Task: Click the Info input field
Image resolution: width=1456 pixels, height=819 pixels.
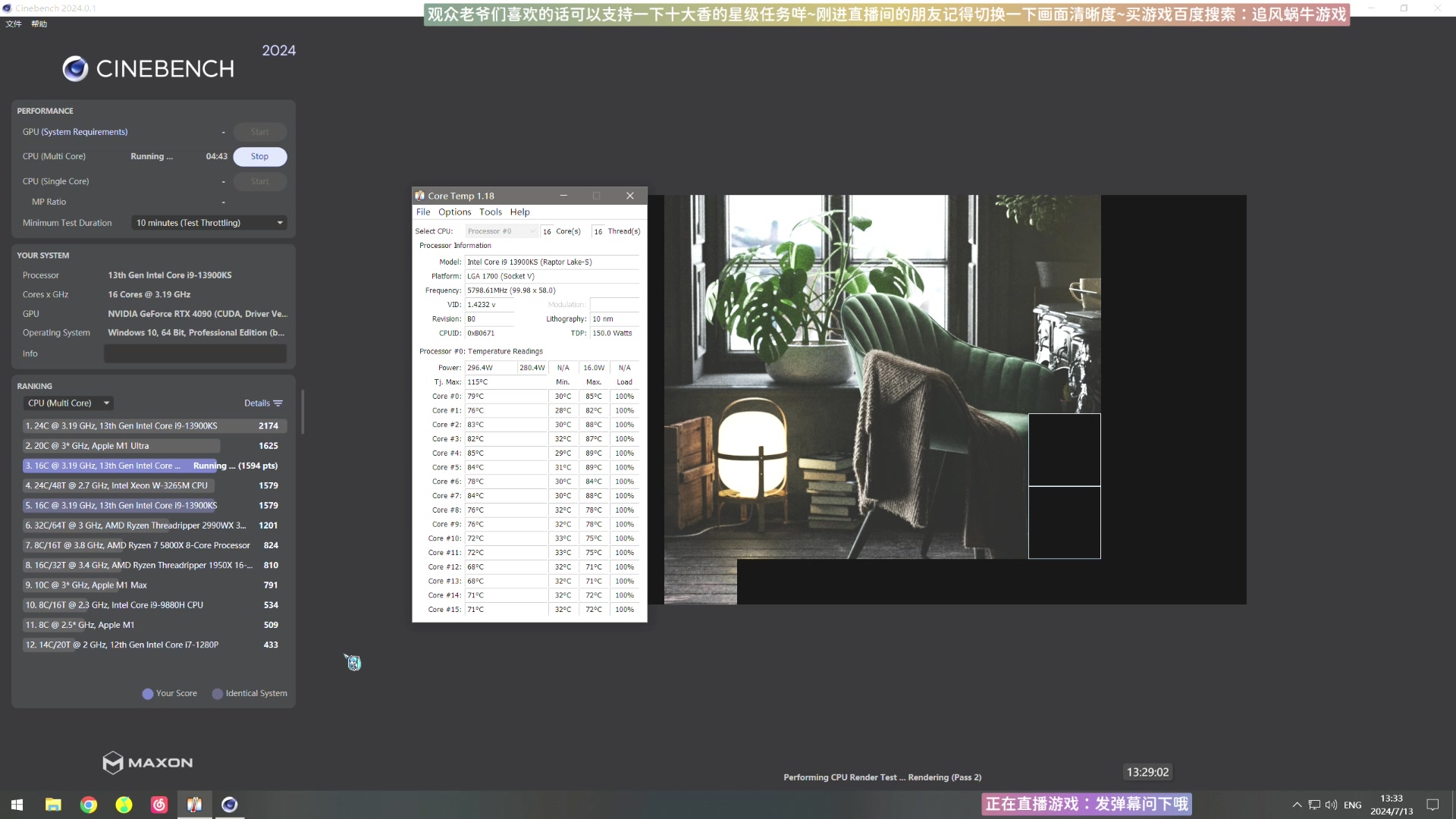Action: 196,353
